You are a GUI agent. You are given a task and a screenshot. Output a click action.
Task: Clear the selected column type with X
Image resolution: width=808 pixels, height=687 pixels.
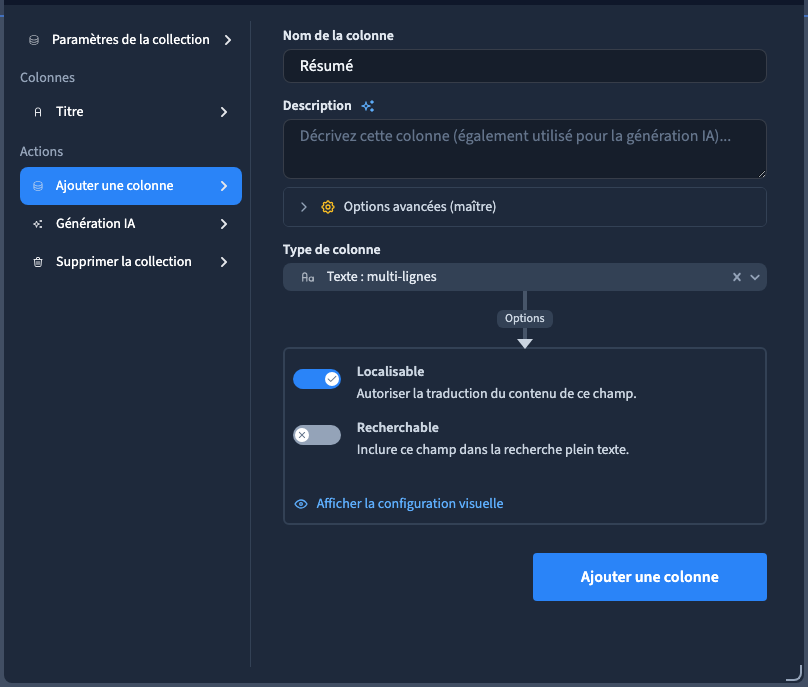coord(737,277)
